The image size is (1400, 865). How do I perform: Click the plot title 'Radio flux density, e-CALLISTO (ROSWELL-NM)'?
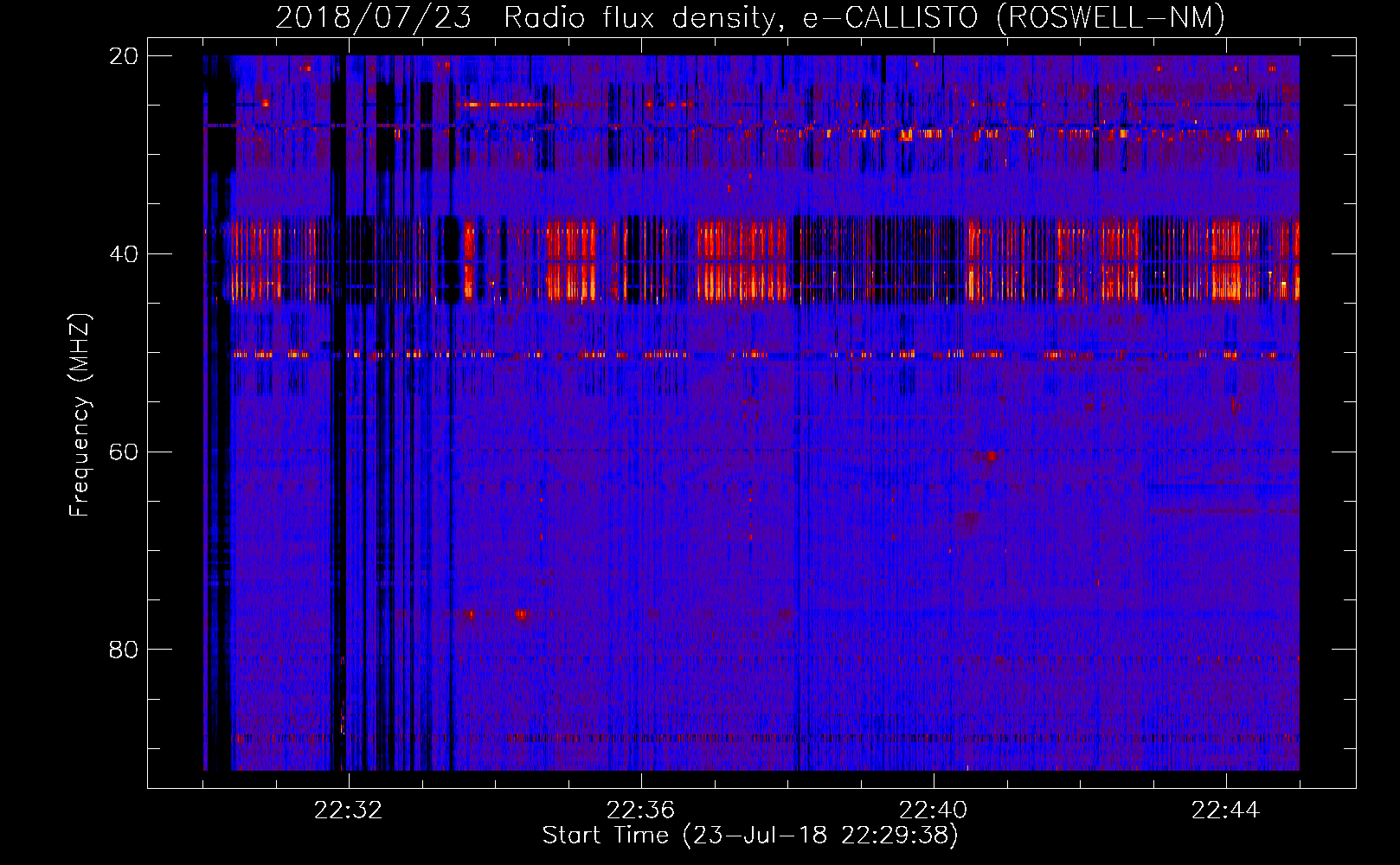864,17
